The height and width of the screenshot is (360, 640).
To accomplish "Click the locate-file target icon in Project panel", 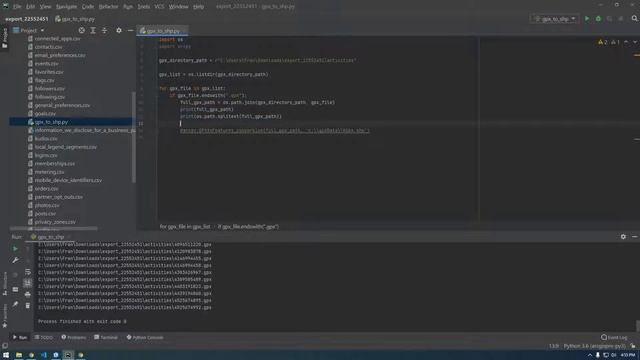I will (x=82, y=30).
